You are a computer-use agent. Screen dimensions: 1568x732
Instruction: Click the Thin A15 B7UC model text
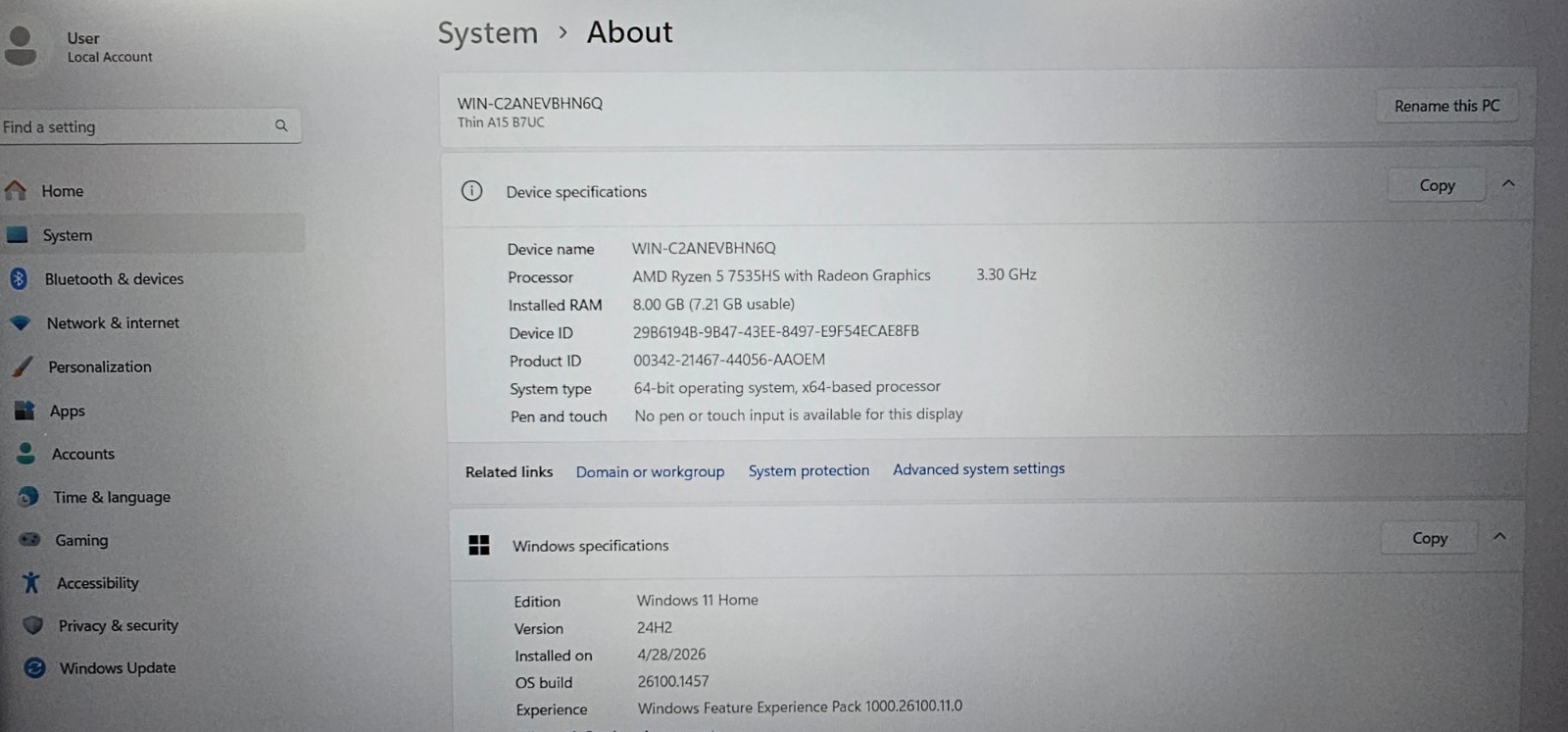pyautogui.click(x=500, y=122)
